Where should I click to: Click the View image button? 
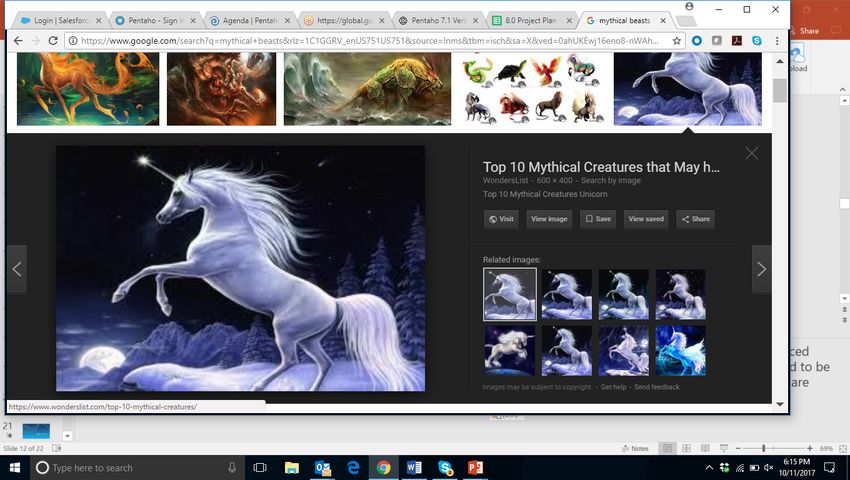tap(549, 219)
